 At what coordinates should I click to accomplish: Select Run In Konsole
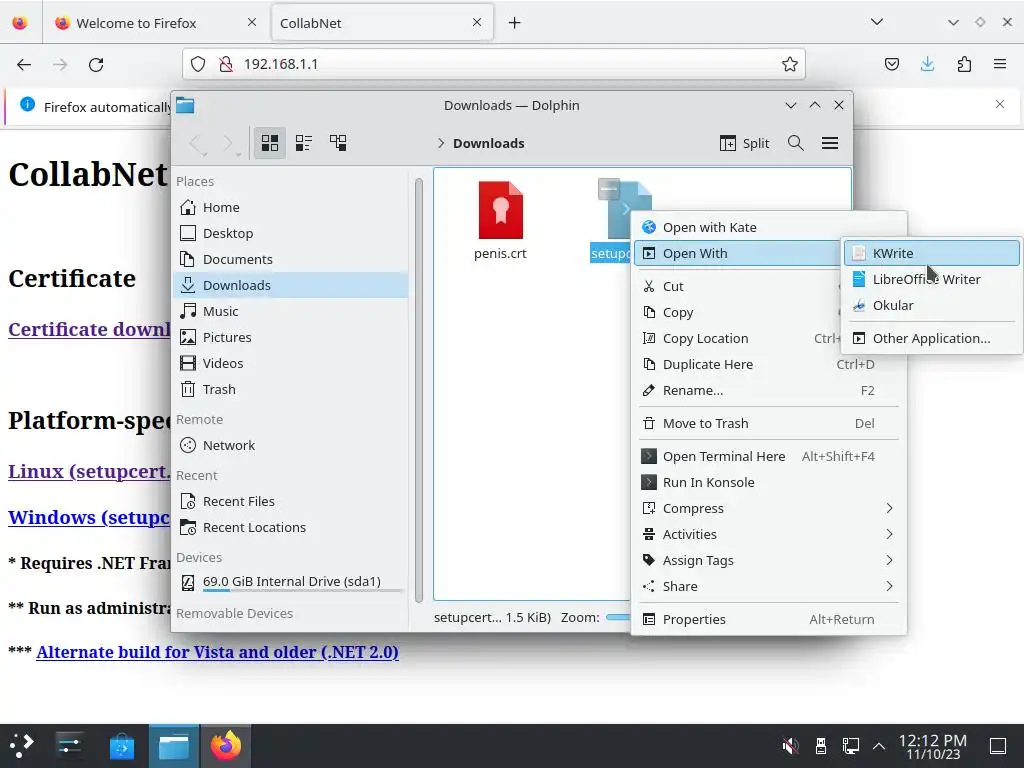[768, 483]
